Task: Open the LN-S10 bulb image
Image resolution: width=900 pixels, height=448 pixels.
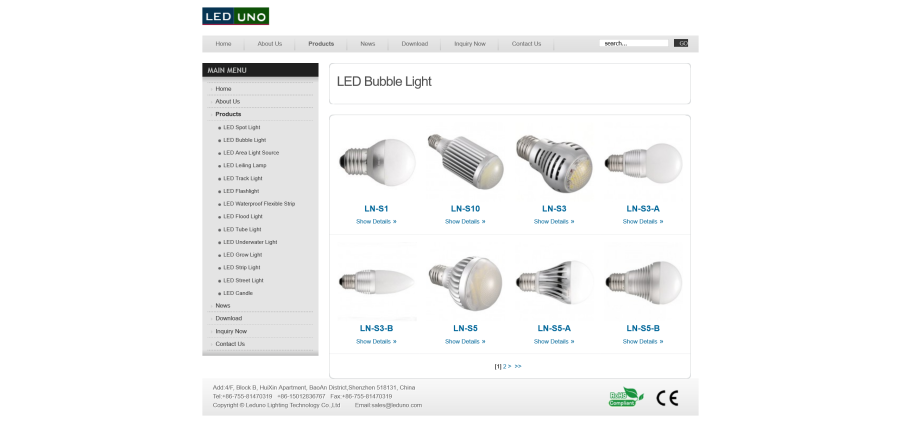Action: [x=465, y=161]
